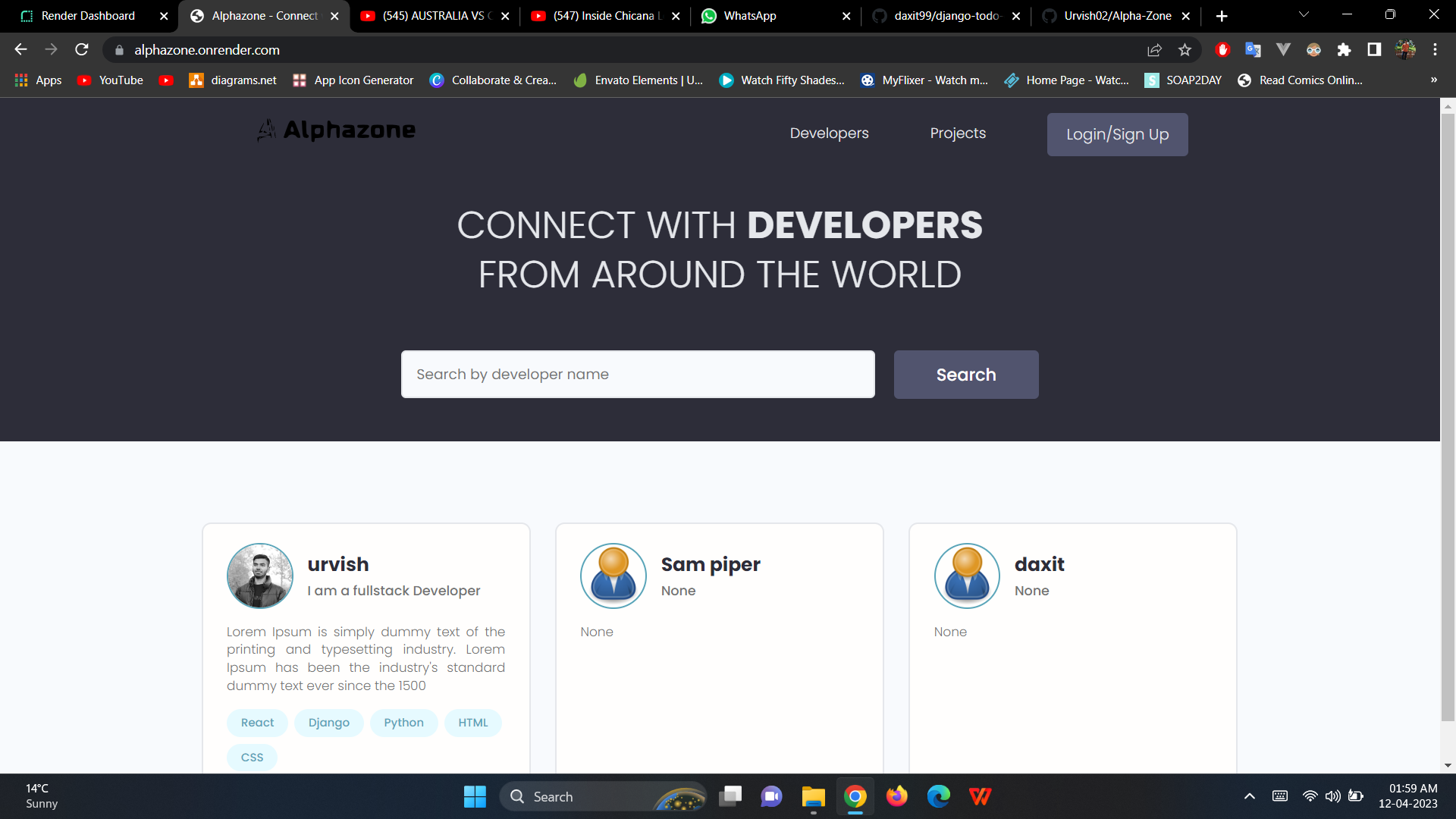Viewport: 1456px width, 819px height.
Task: Bookmark the page via the star icon
Action: pyautogui.click(x=1185, y=49)
